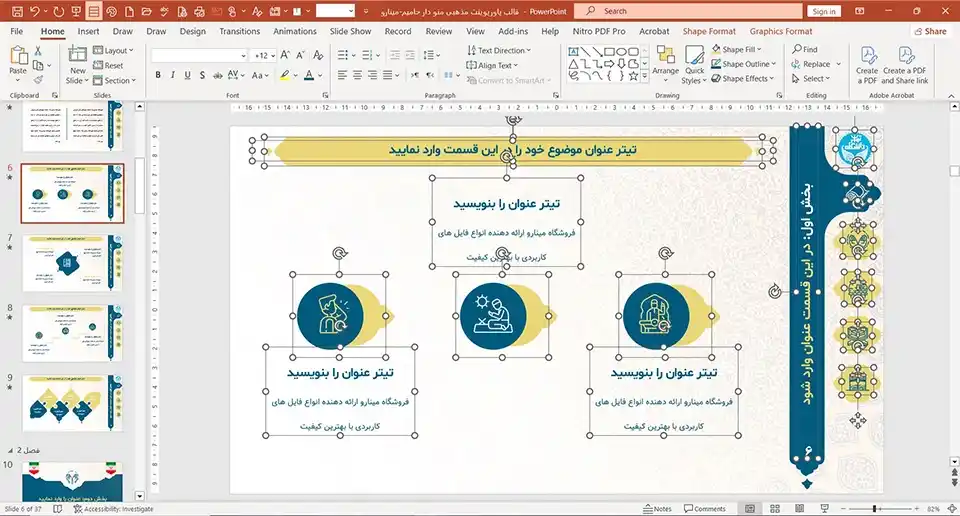Switch to the Design tab
The height and width of the screenshot is (516, 960).
pos(192,31)
